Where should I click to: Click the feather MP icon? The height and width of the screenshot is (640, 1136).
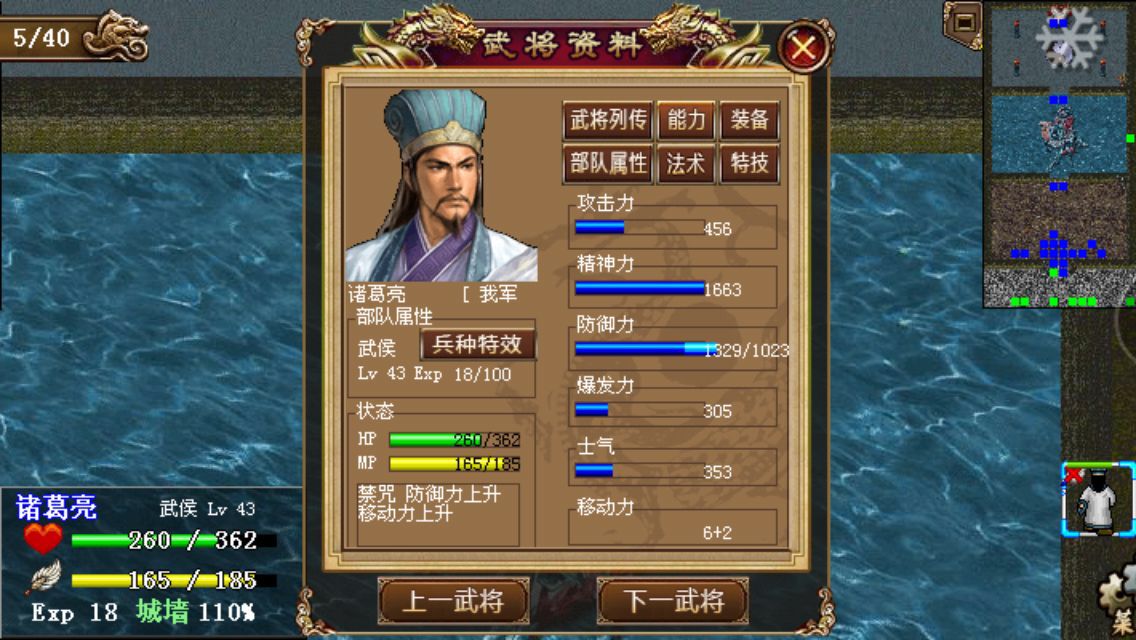(x=45, y=578)
